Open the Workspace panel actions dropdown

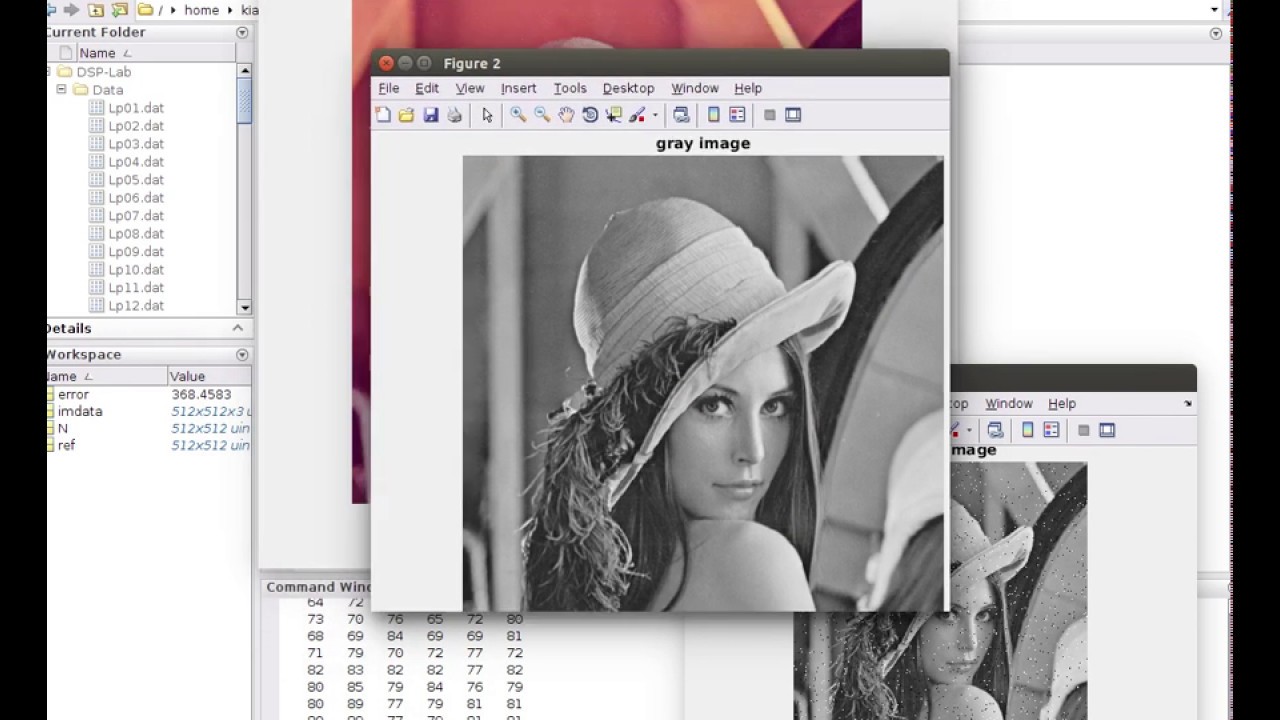pyautogui.click(x=242, y=355)
